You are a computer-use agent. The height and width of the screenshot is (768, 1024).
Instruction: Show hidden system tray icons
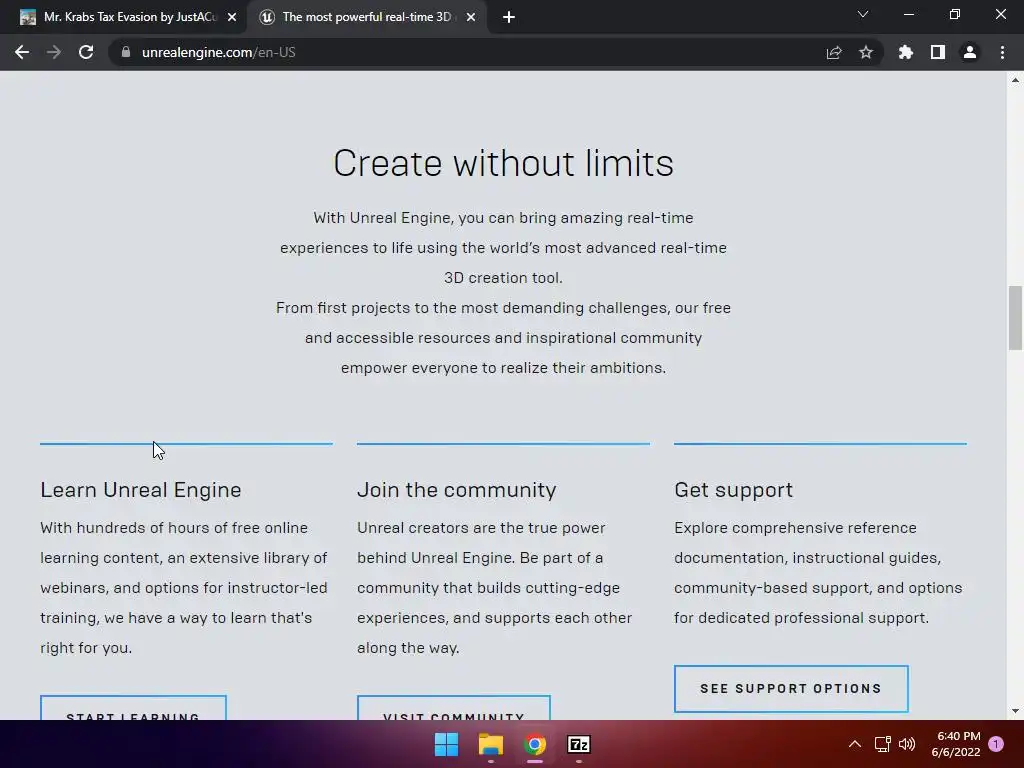[855, 744]
